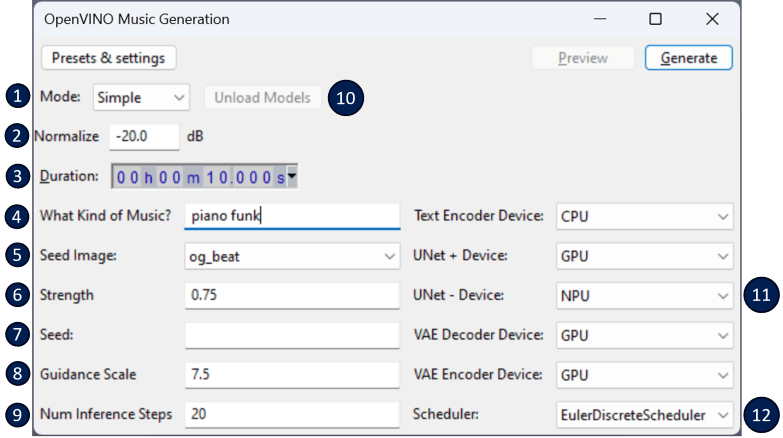The image size is (783, 438).
Task: Click the Strength input field
Action: (292, 296)
